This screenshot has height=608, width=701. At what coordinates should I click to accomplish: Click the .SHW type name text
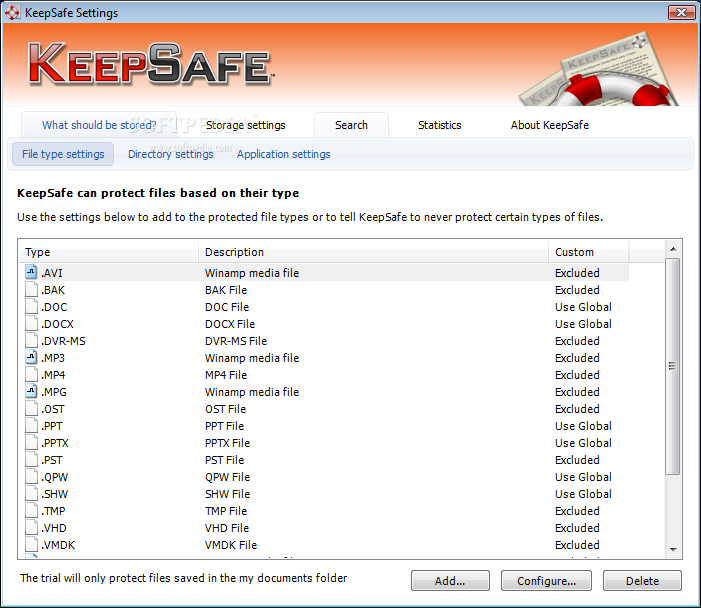(x=55, y=494)
